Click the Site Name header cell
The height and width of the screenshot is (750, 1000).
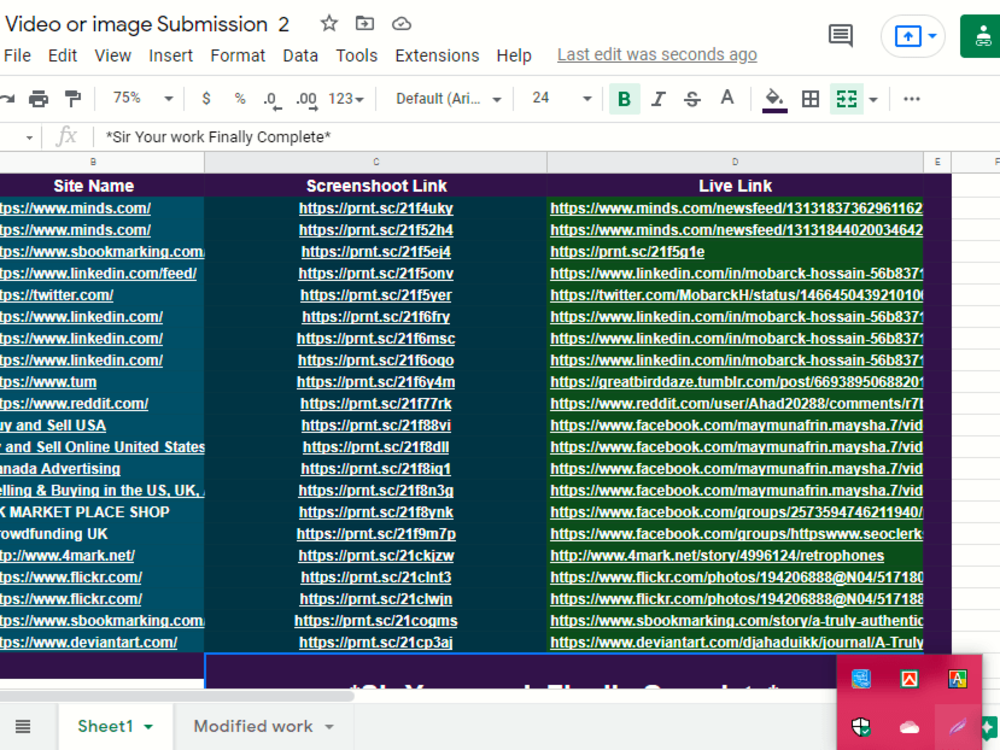tap(94, 186)
